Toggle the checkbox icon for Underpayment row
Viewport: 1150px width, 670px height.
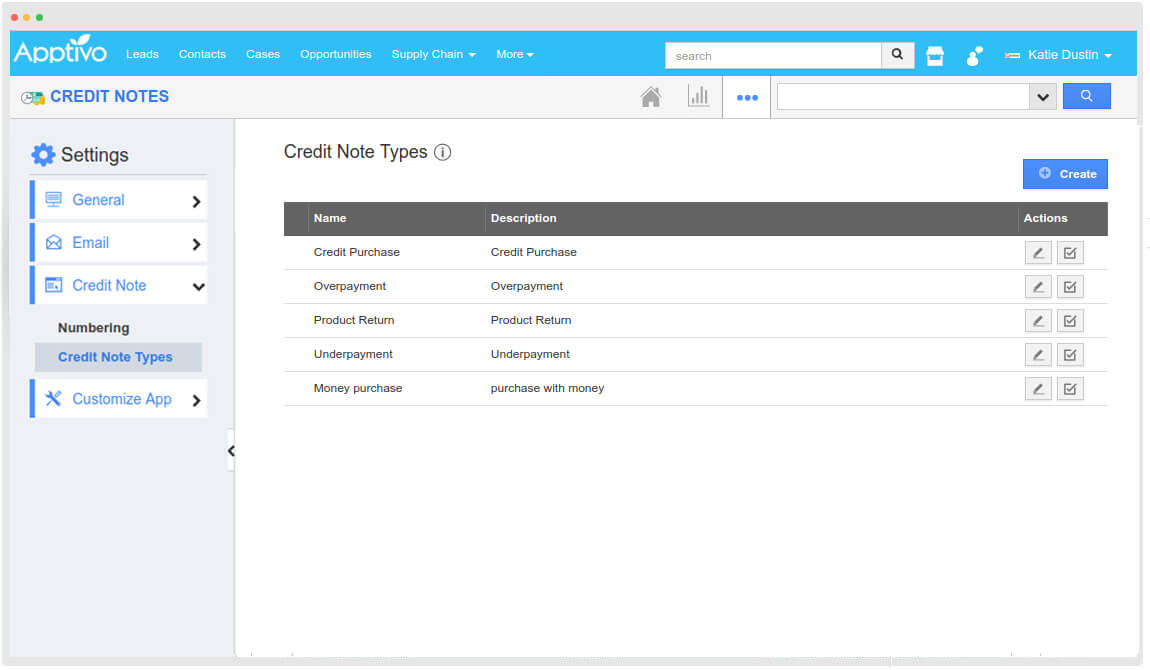coord(1070,355)
